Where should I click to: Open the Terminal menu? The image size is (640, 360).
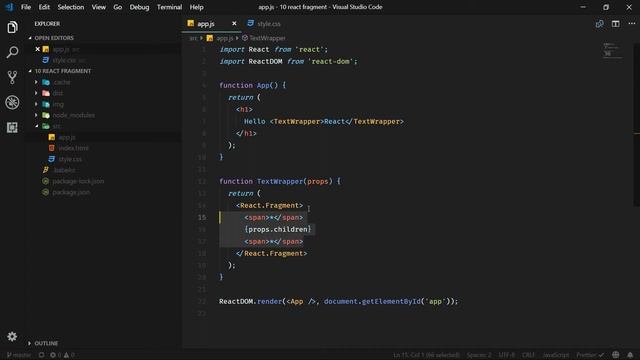click(x=169, y=7)
